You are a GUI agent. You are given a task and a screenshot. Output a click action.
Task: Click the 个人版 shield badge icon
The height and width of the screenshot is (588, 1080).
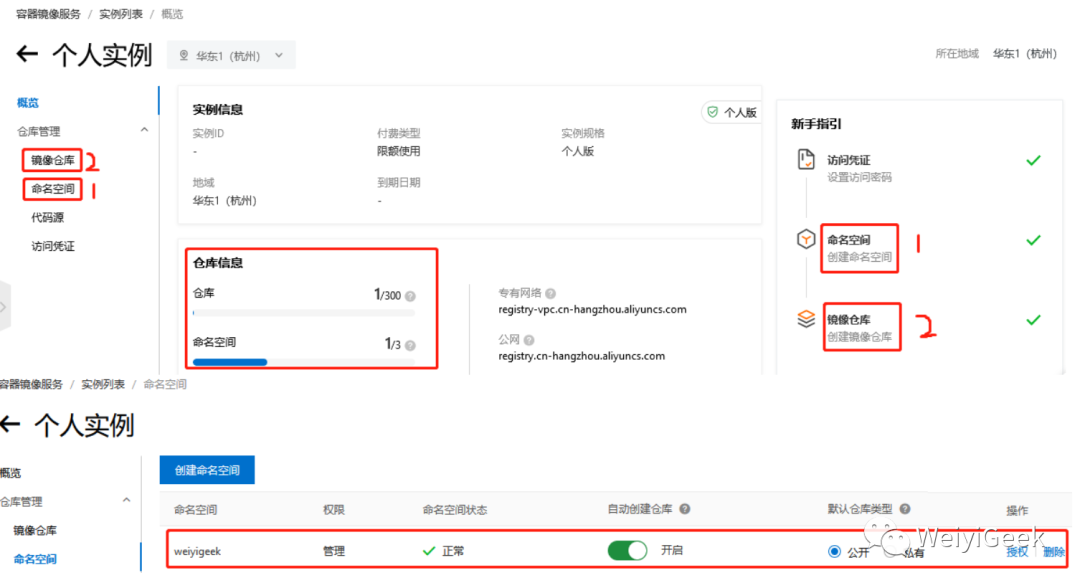[713, 112]
